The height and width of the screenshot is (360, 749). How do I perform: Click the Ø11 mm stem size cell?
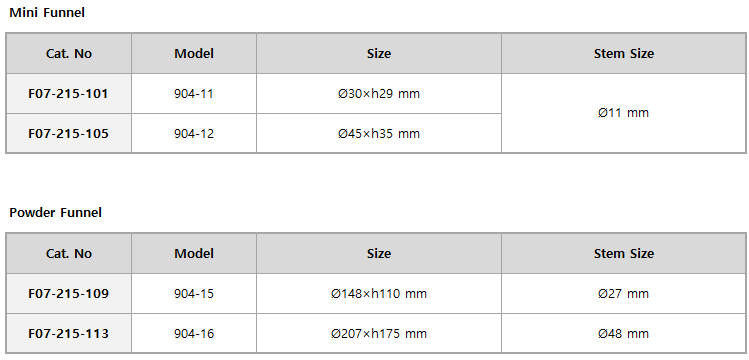click(623, 113)
